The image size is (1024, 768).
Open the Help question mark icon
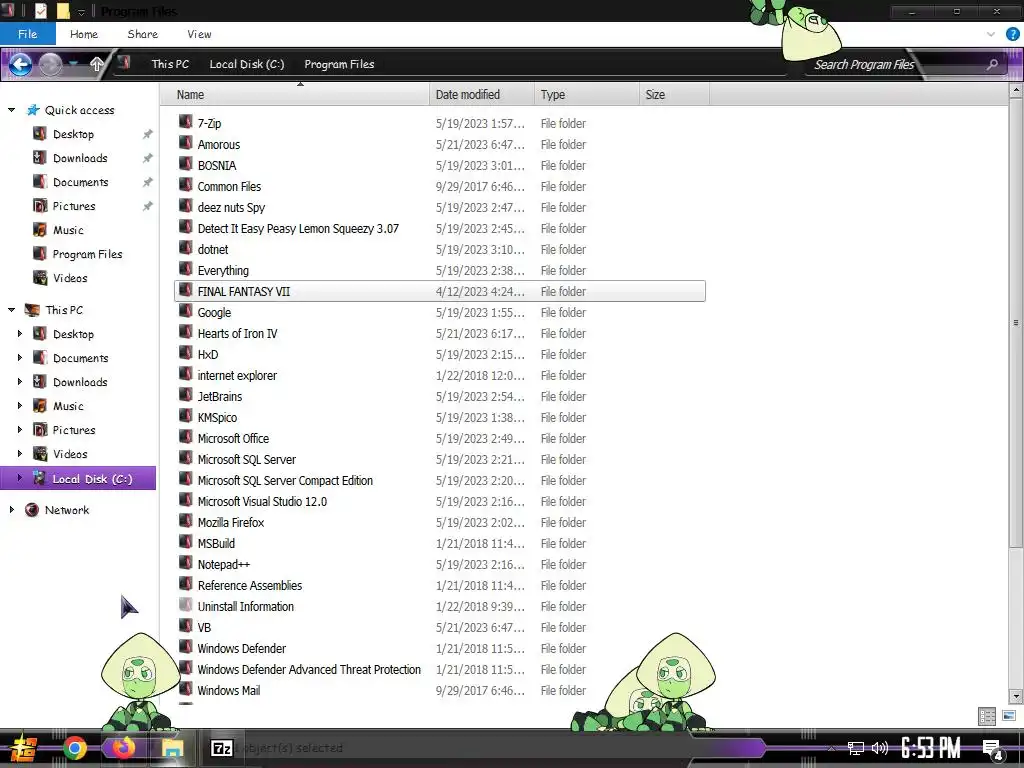point(1012,34)
